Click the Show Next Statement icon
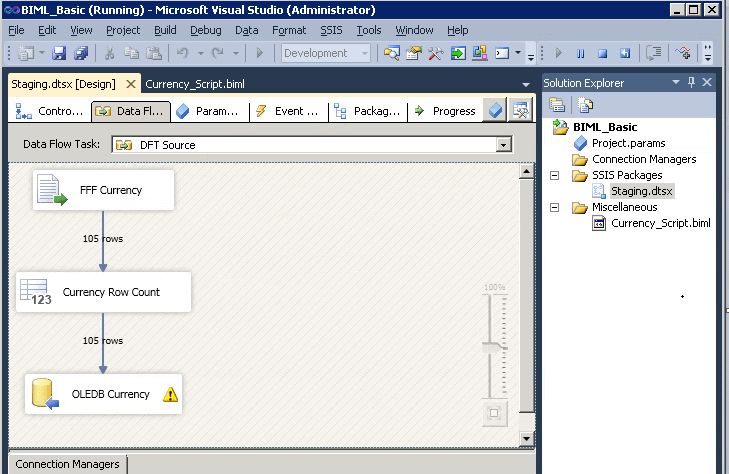This screenshot has width=729, height=474. point(654,53)
